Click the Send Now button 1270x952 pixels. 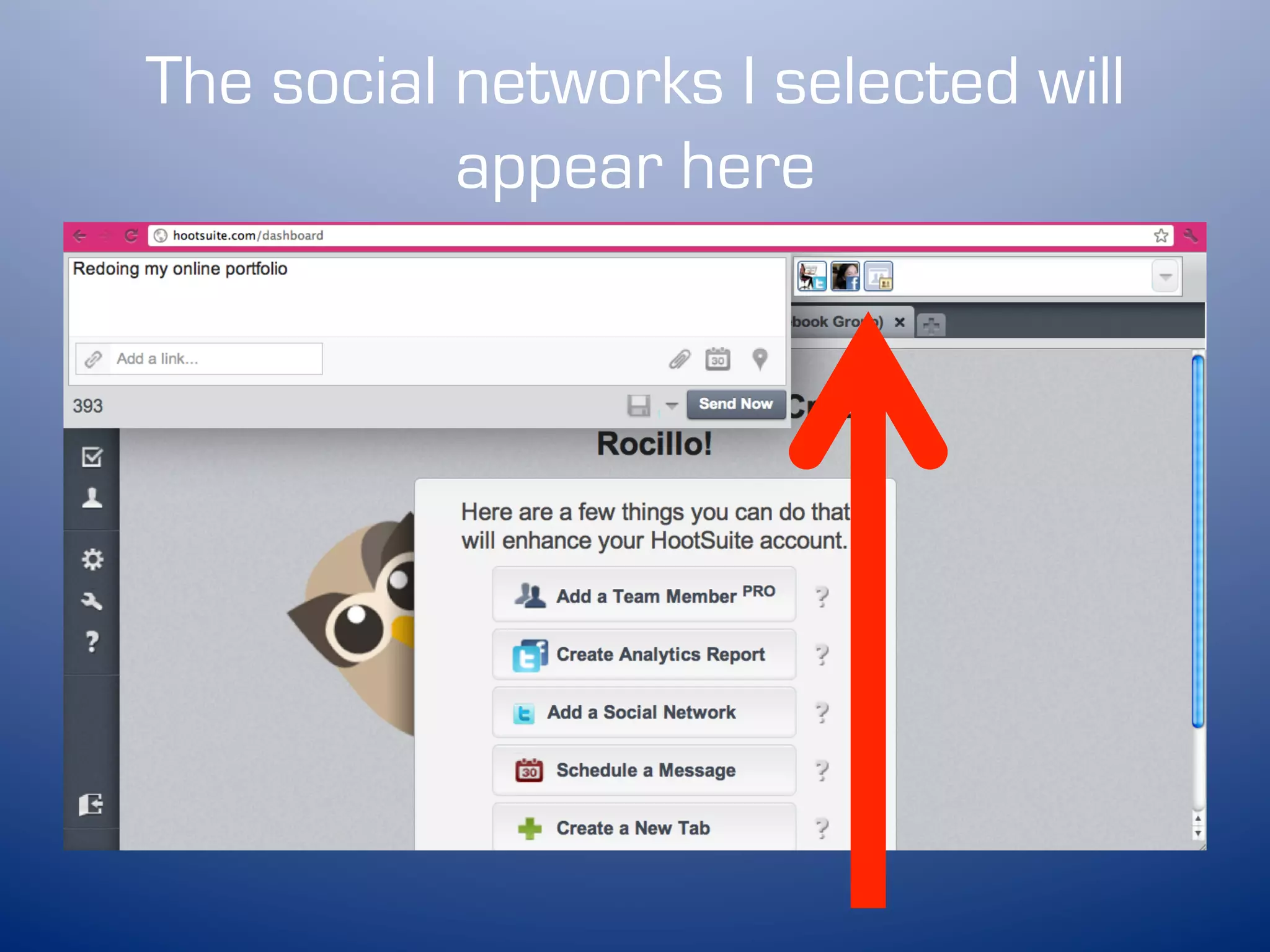point(736,404)
